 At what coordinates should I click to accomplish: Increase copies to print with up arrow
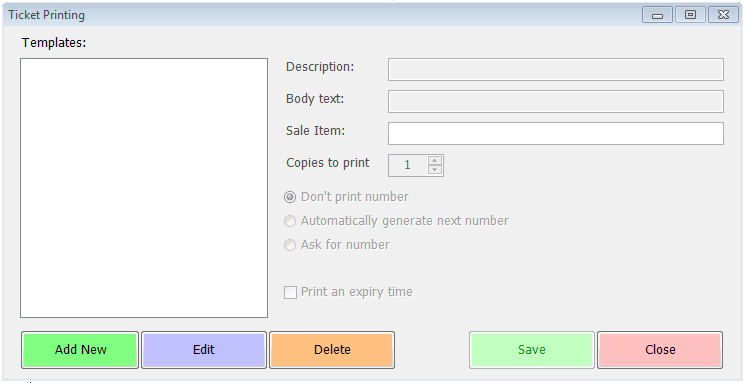(434, 160)
